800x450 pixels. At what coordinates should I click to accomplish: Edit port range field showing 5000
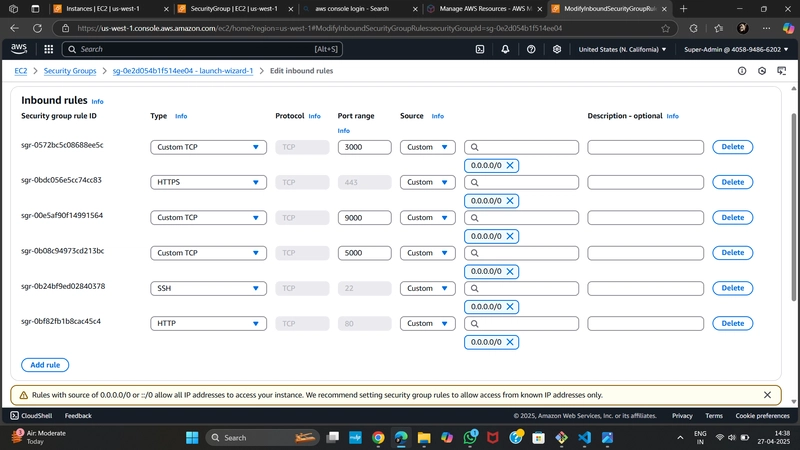click(x=364, y=253)
